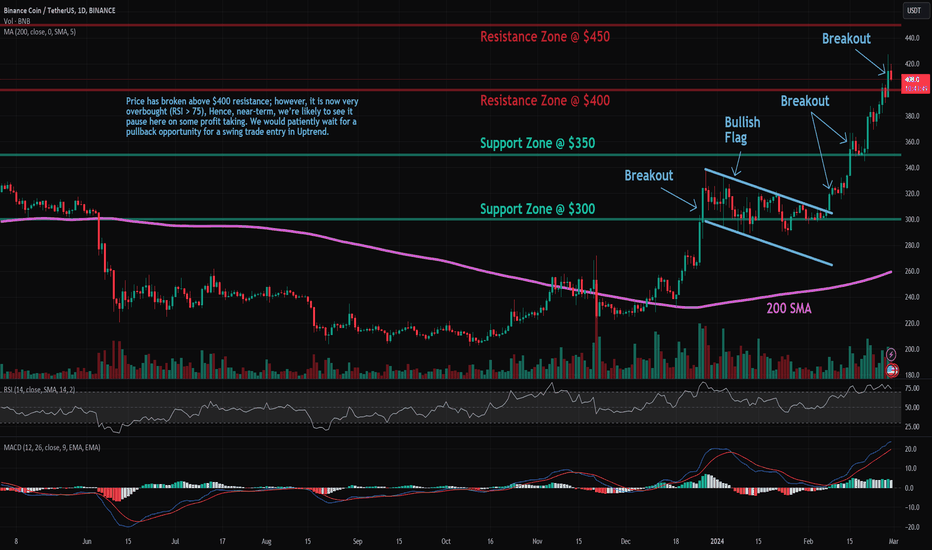Click the red current price label on price axis

915,84
